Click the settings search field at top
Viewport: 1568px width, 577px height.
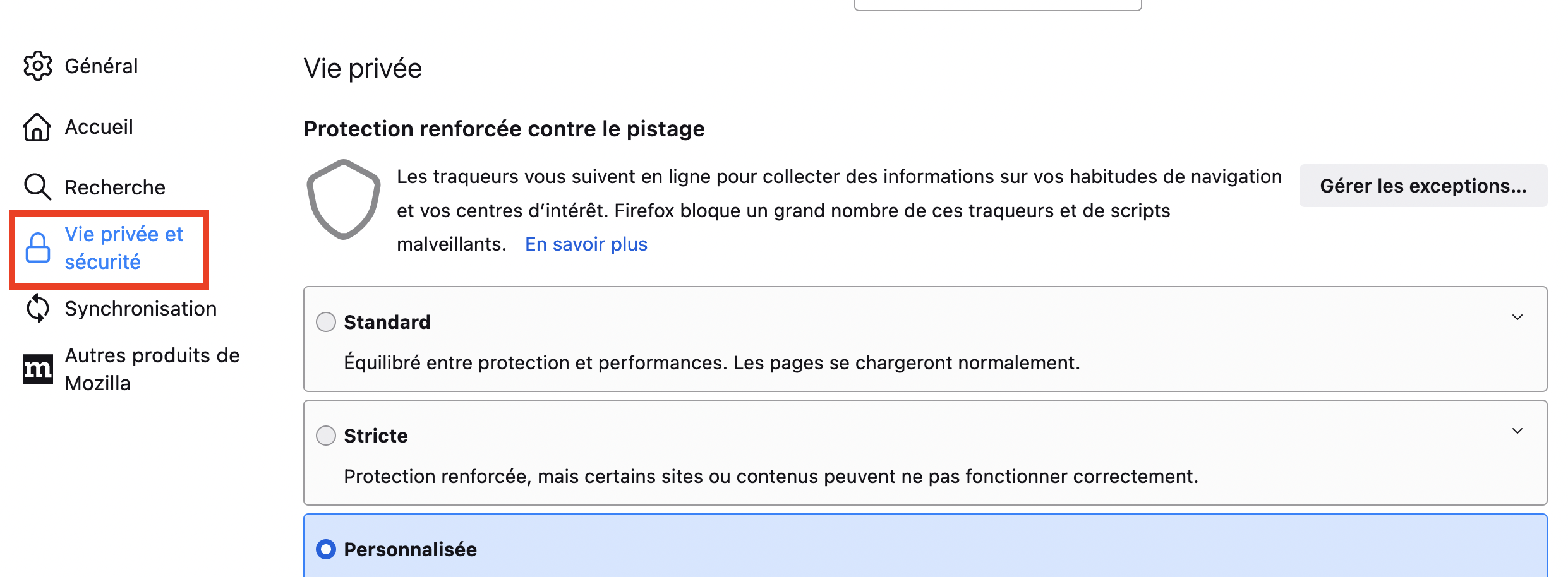point(998,4)
